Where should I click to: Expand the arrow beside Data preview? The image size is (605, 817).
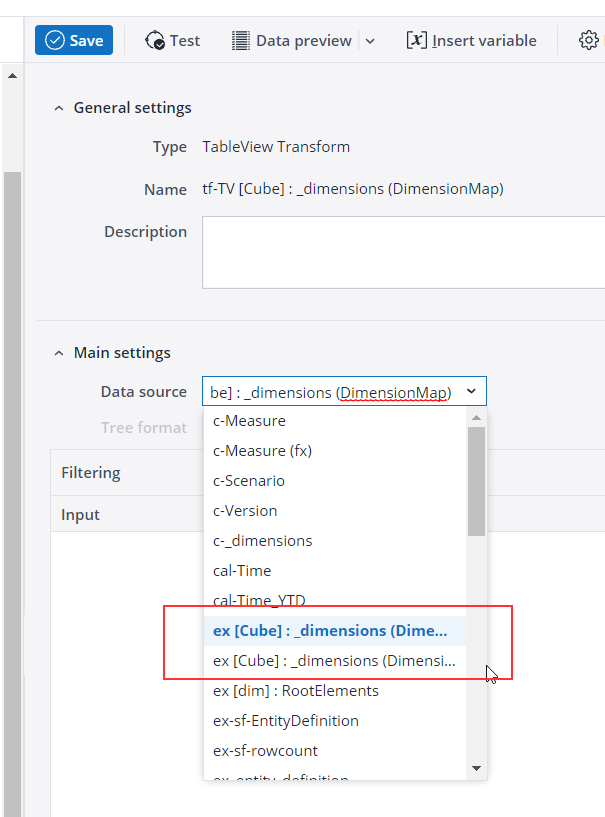pos(370,41)
